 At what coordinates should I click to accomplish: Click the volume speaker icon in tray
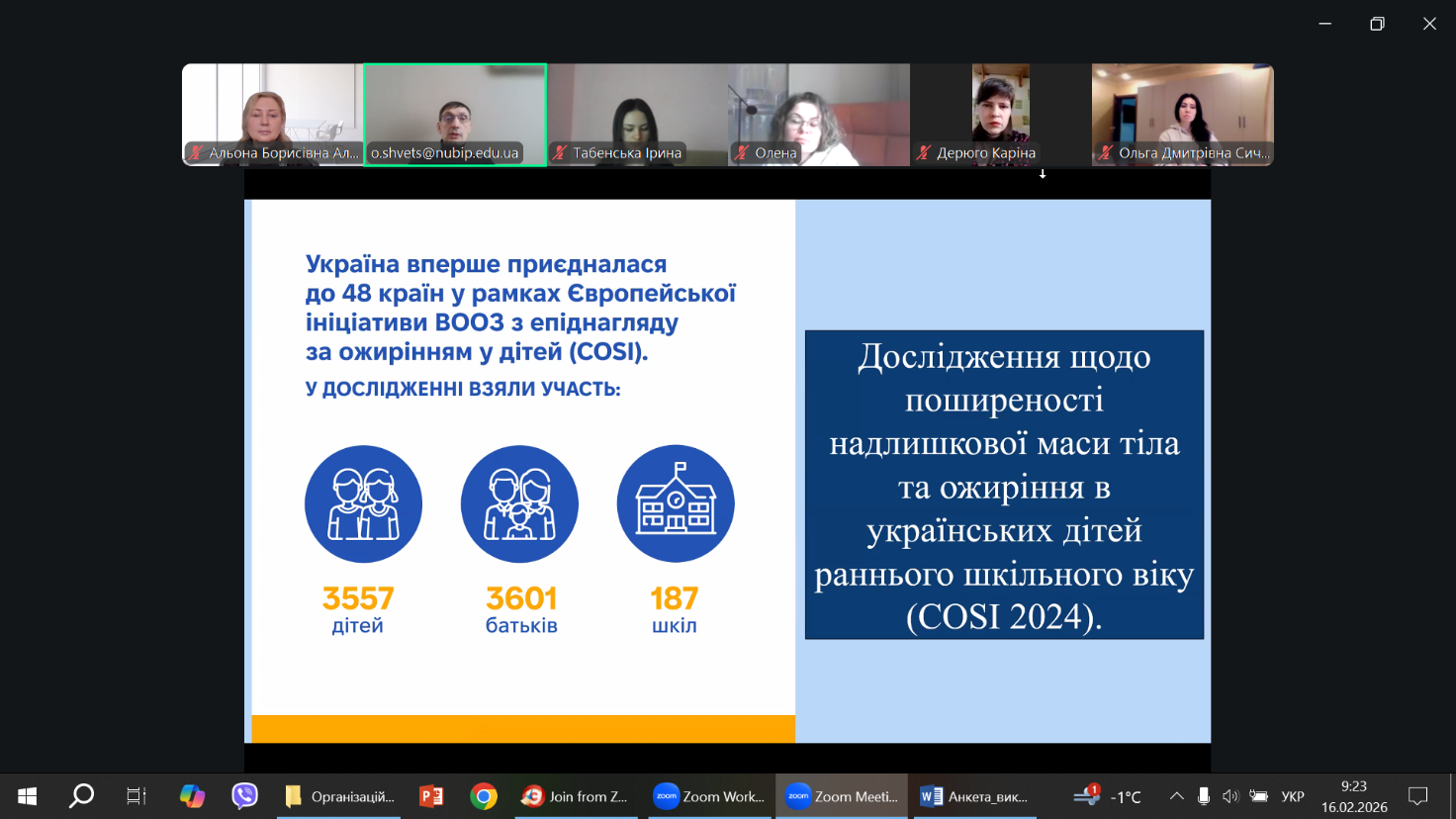coord(1229,796)
